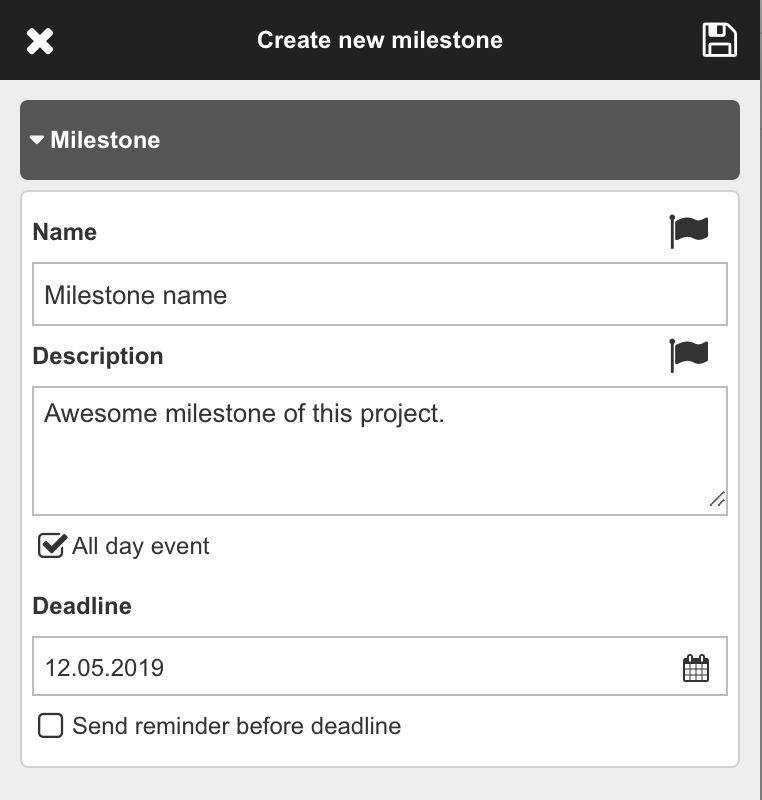The height and width of the screenshot is (800, 762).
Task: Save the milestone using the floppy disk icon
Action: point(720,40)
